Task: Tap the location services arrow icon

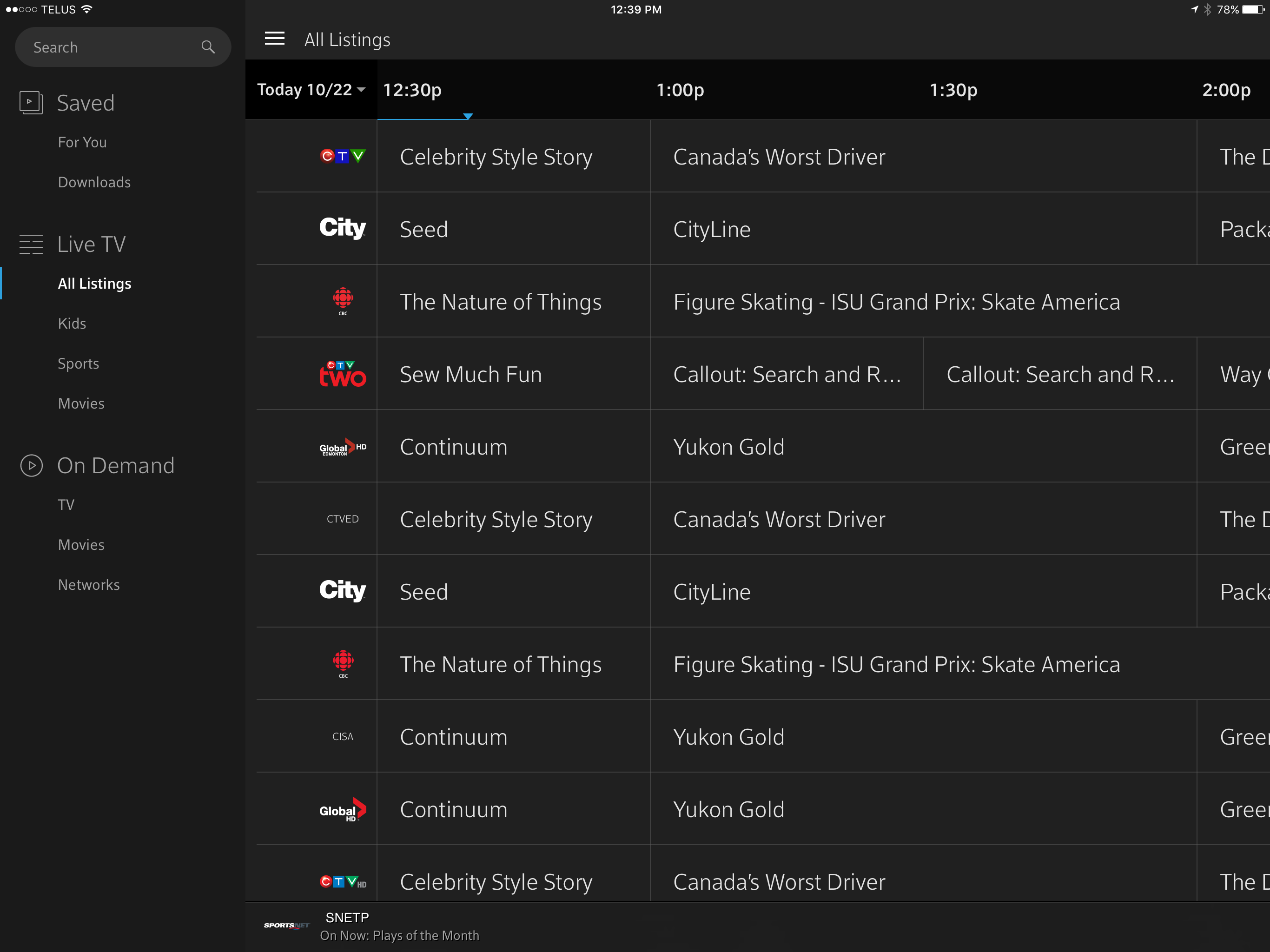Action: (x=1194, y=9)
